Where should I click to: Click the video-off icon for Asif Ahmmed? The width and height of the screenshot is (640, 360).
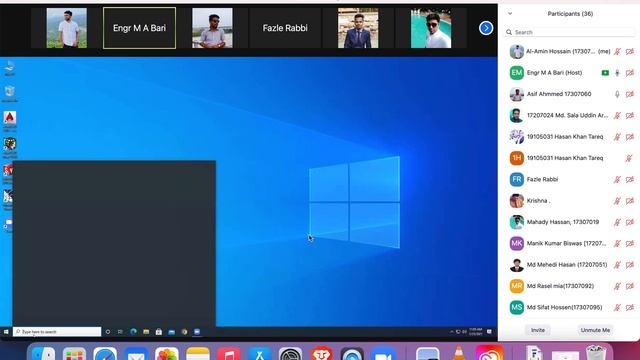pyautogui.click(x=630, y=94)
